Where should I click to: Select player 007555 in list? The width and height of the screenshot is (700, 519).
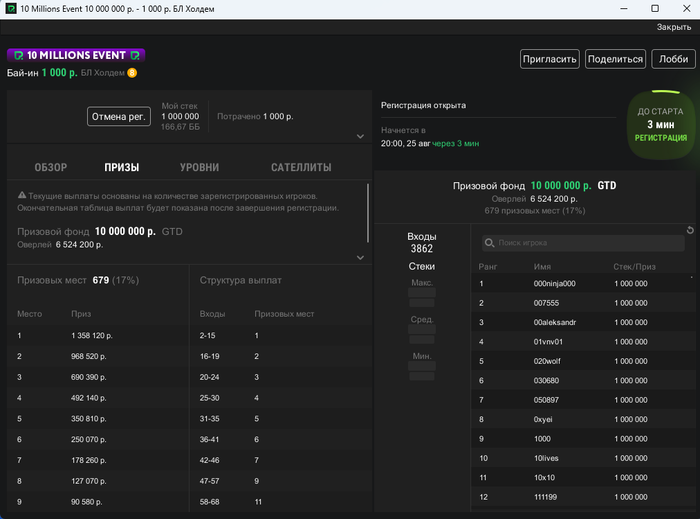click(x=583, y=303)
